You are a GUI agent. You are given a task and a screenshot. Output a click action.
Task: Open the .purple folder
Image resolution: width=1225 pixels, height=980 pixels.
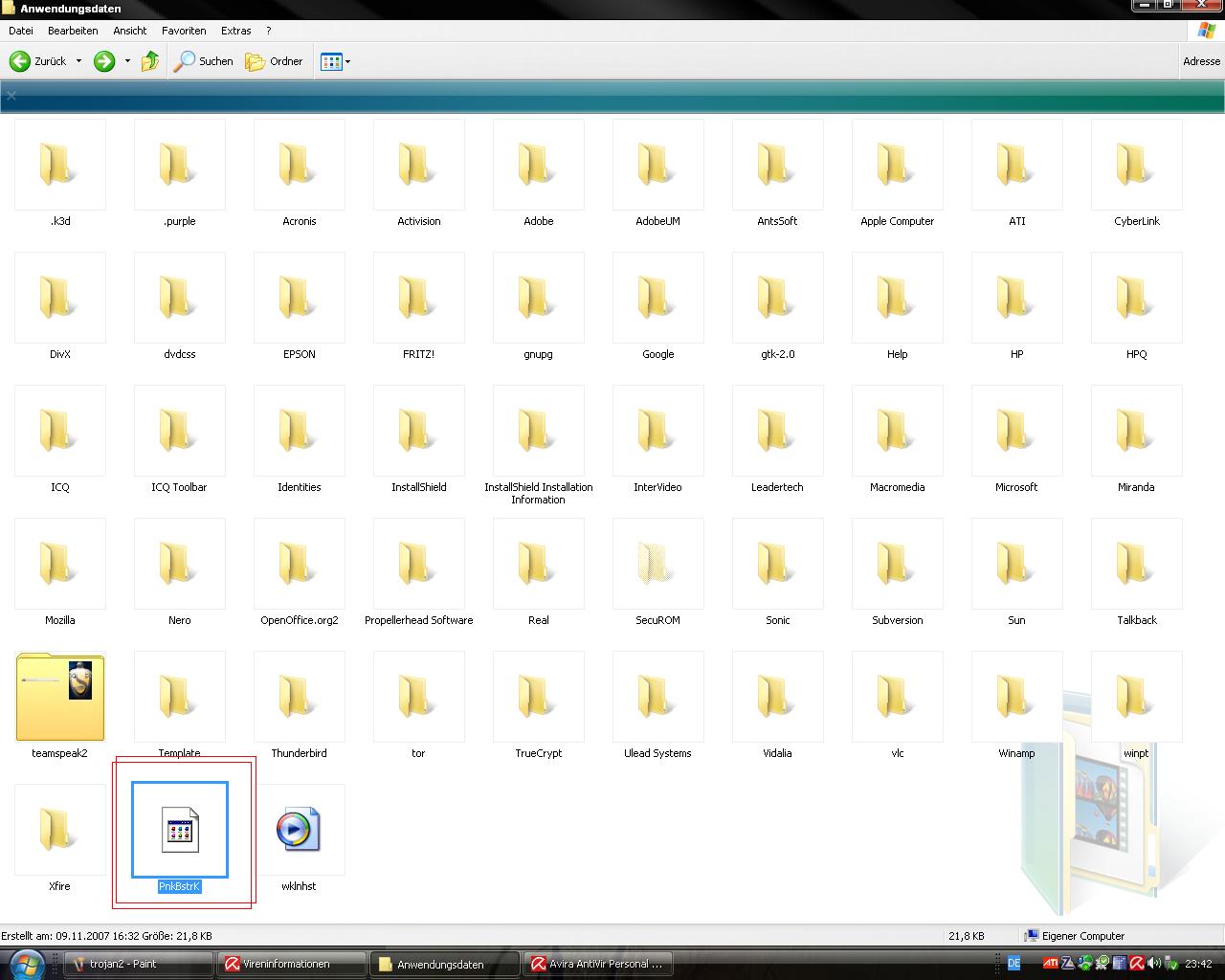coord(180,165)
